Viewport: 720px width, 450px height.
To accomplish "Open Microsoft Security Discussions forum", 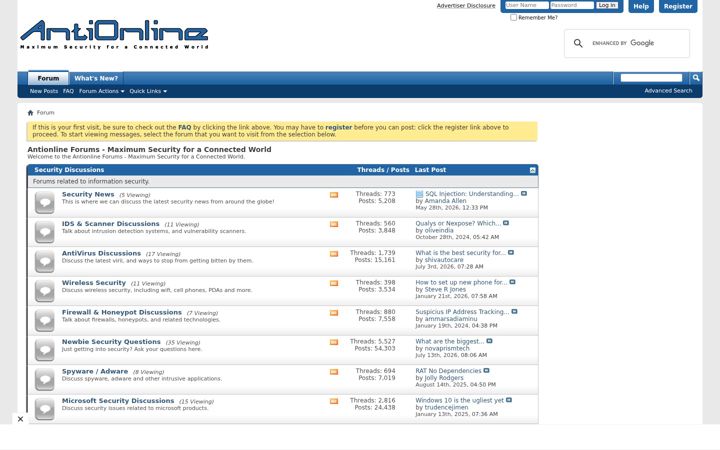I will coord(118,401).
